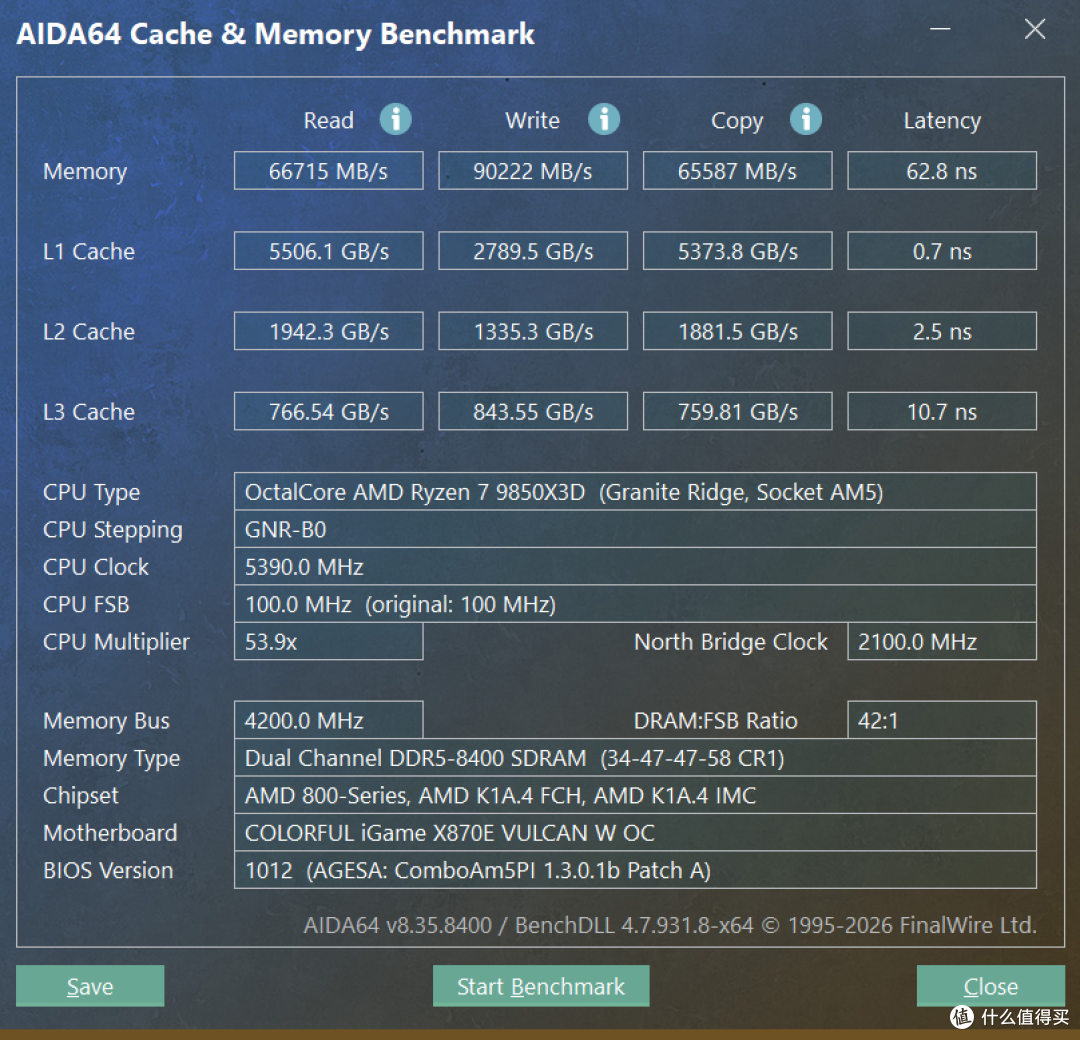Click the Read column header label
This screenshot has width=1080, height=1040.
point(329,121)
